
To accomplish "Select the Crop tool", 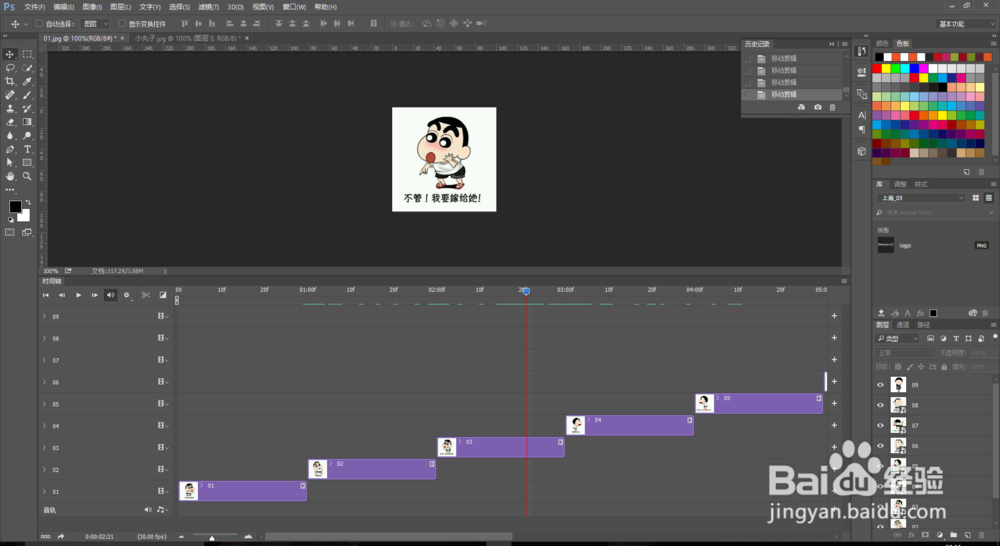I will 10,81.
